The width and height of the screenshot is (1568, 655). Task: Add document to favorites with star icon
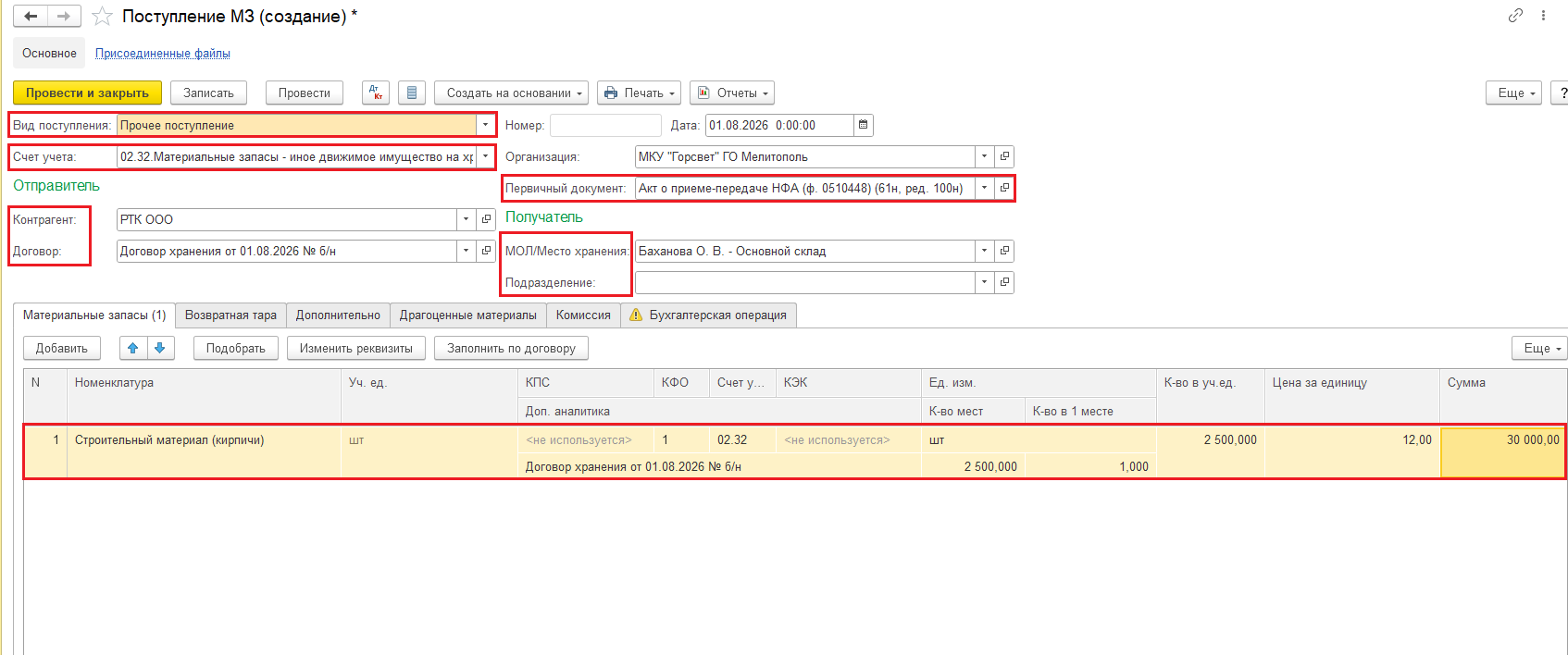(x=102, y=17)
